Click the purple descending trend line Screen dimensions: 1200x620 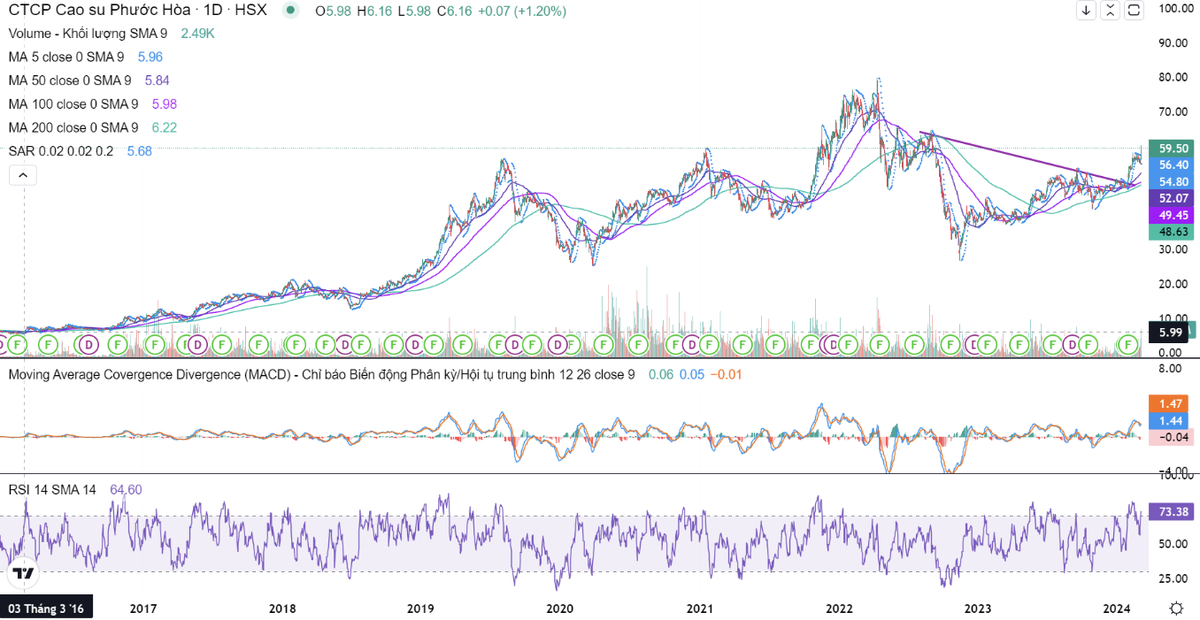click(x=1030, y=158)
